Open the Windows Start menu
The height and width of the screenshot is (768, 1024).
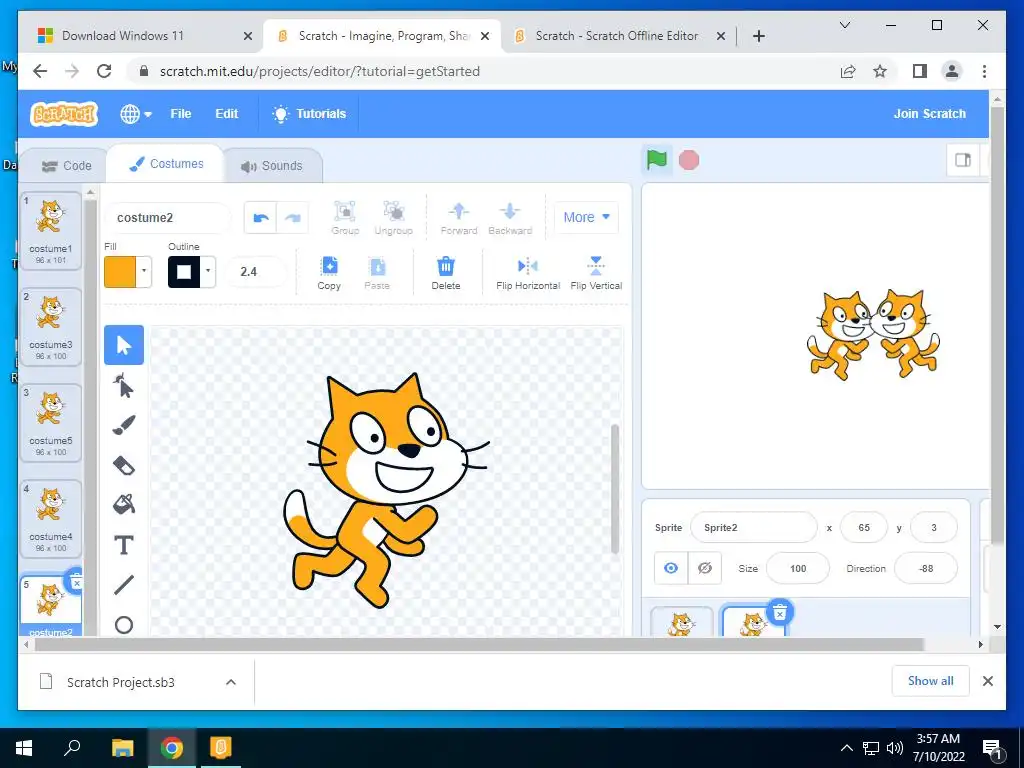pos(24,748)
